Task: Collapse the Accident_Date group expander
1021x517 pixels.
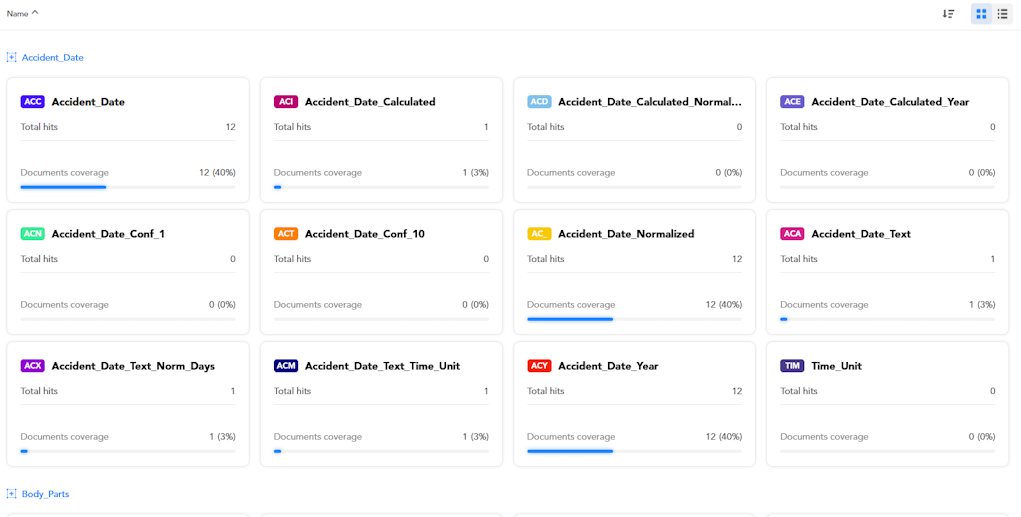Action: pos(12,58)
